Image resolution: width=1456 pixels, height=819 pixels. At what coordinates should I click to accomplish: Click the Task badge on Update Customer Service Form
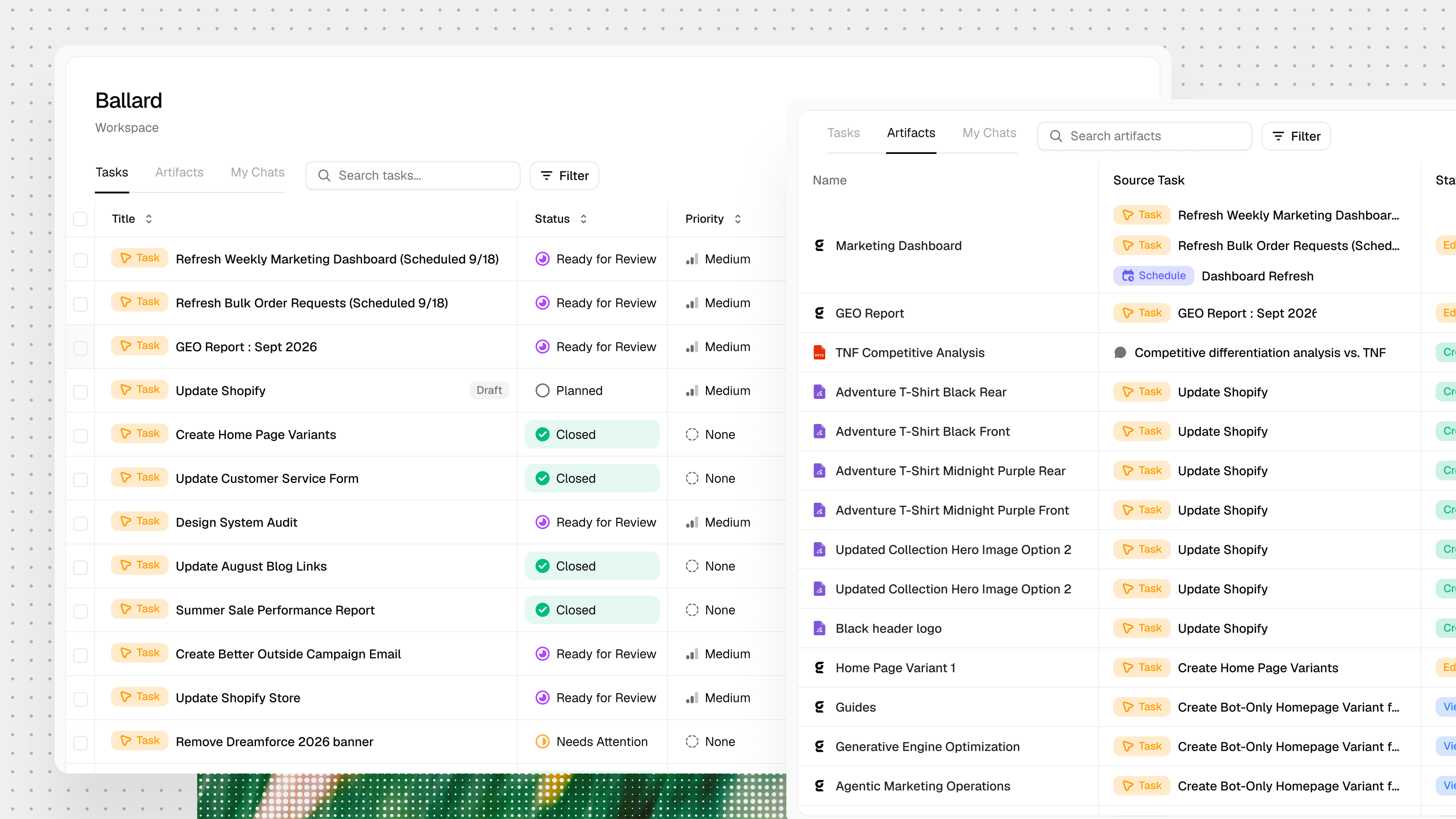point(140,478)
